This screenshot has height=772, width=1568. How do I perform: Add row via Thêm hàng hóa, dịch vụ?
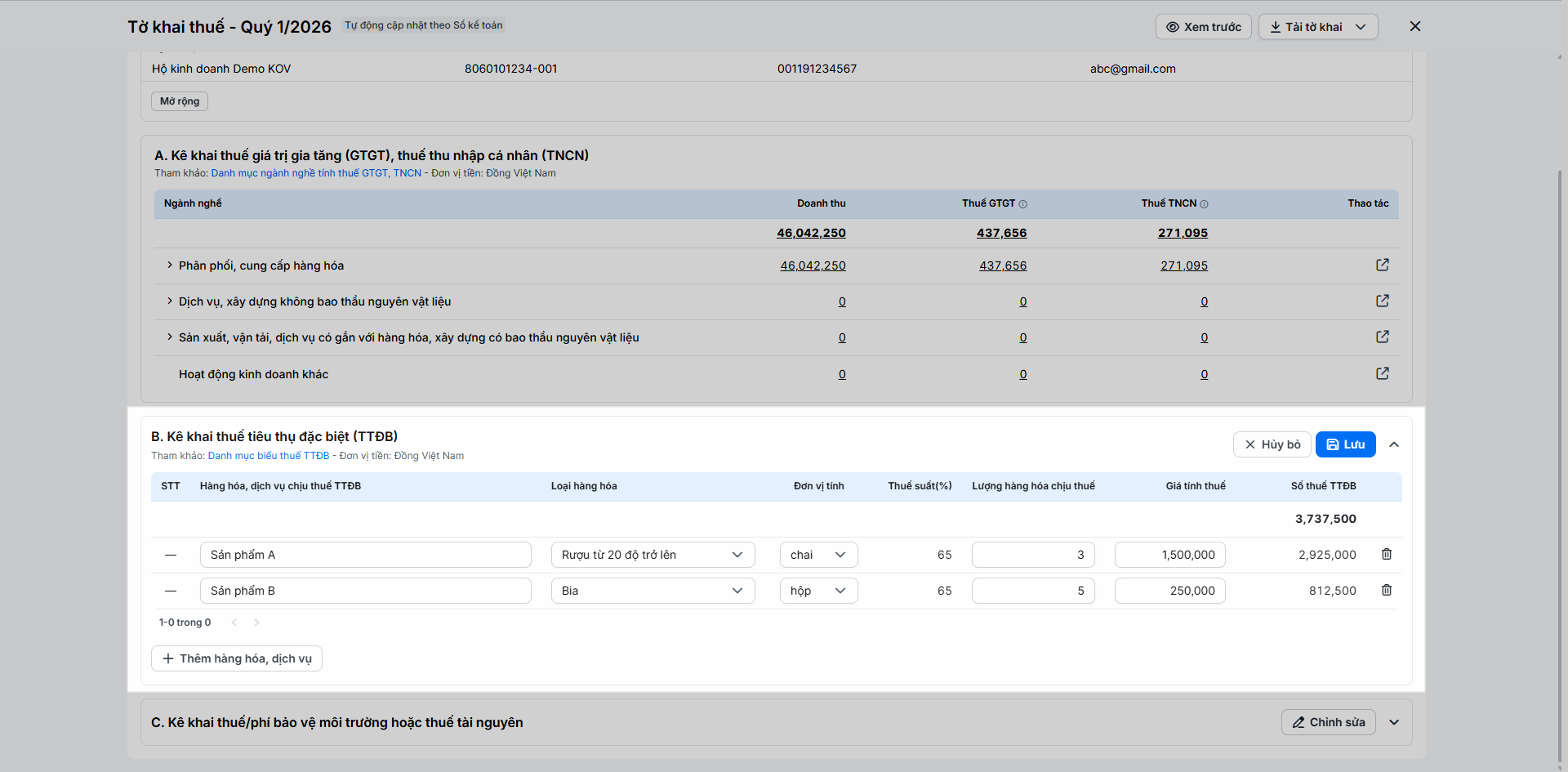tap(237, 658)
